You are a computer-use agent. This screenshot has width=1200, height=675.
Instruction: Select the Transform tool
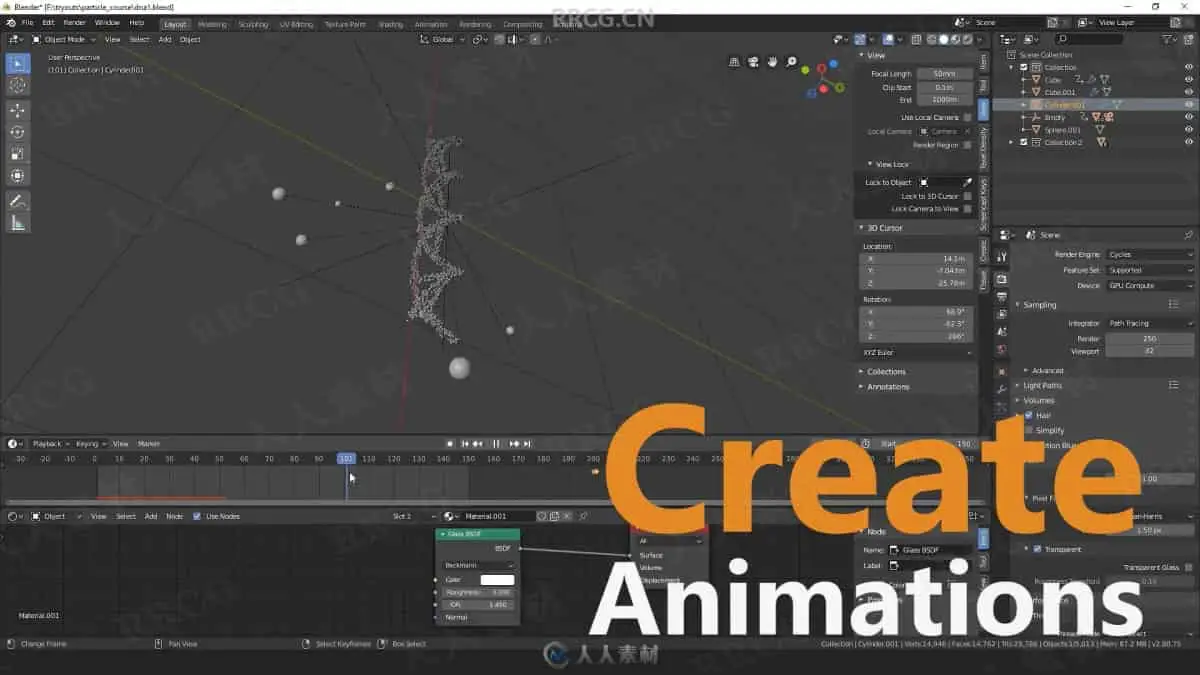point(18,176)
